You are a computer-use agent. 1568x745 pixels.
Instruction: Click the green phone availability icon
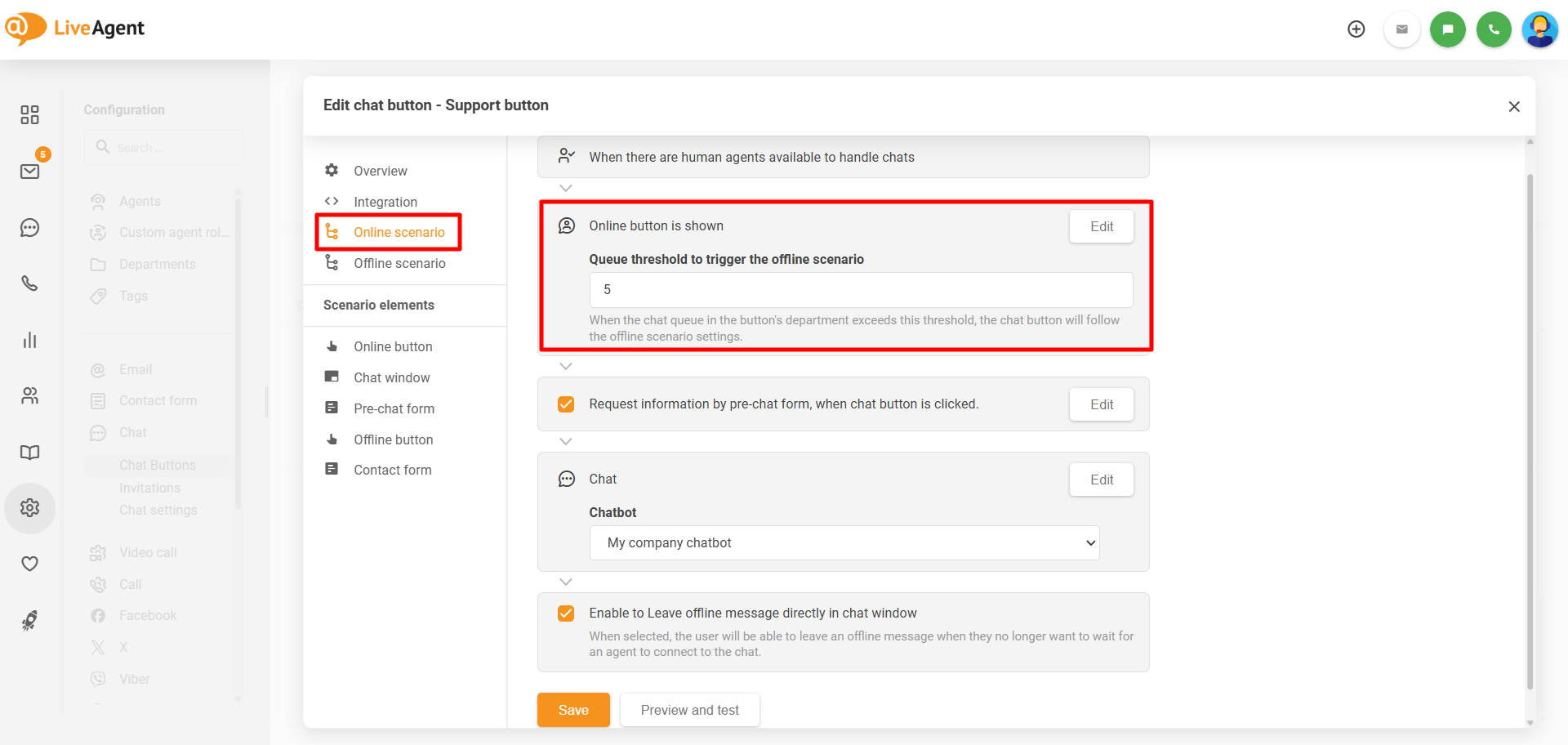click(1494, 29)
